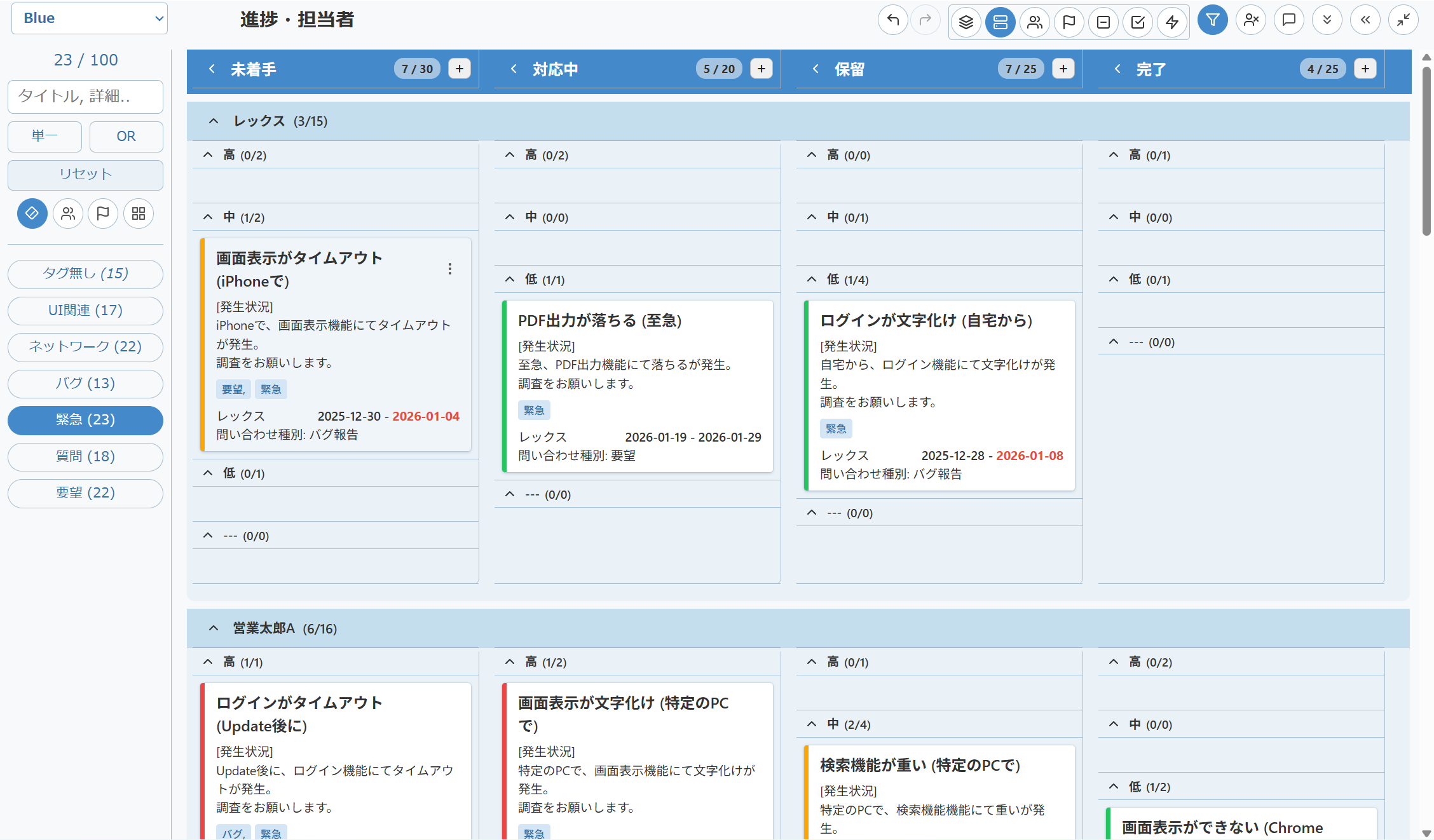The image size is (1434, 840).
Task: Click the lightning bolt icon
Action: click(1171, 22)
